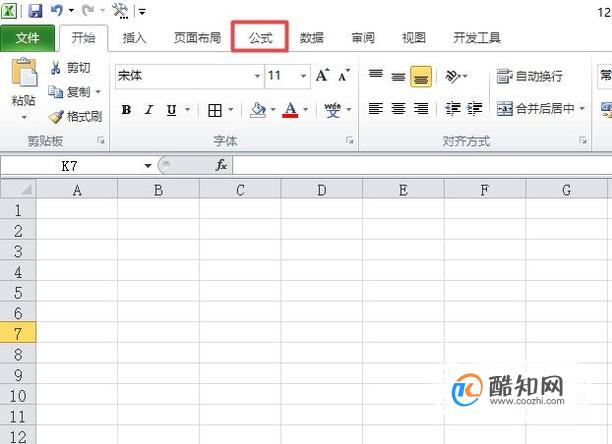Click the red font color A icon

point(290,110)
